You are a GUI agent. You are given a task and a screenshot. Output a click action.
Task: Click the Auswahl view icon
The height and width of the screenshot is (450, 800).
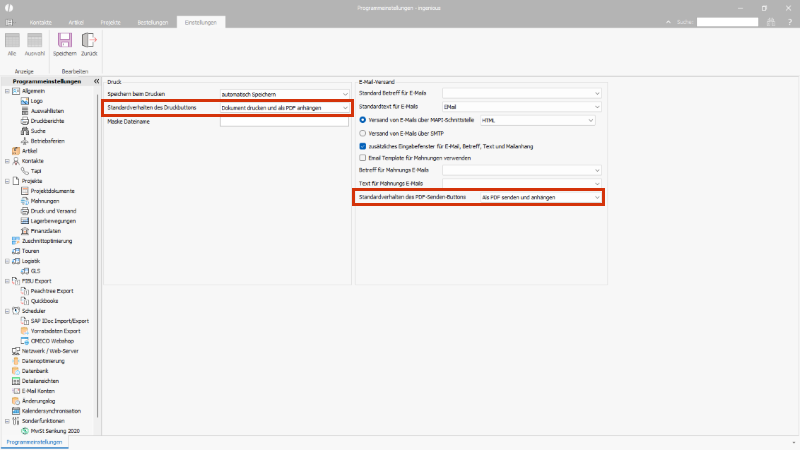pyautogui.click(x=35, y=42)
